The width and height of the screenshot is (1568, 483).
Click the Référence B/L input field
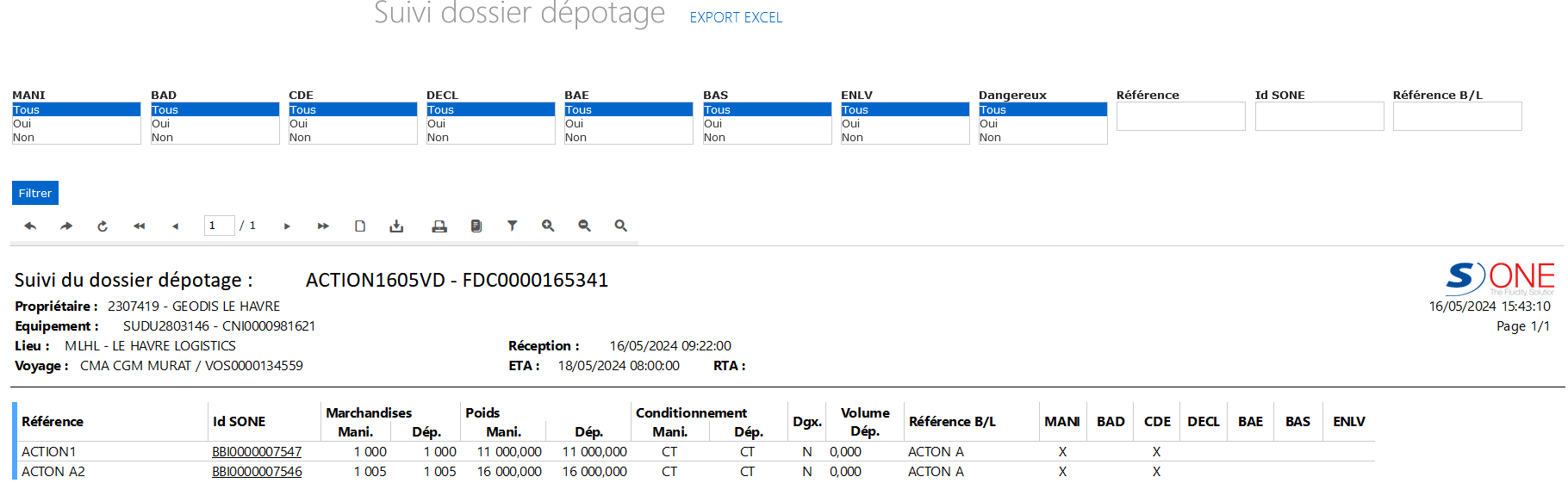coord(1457,116)
